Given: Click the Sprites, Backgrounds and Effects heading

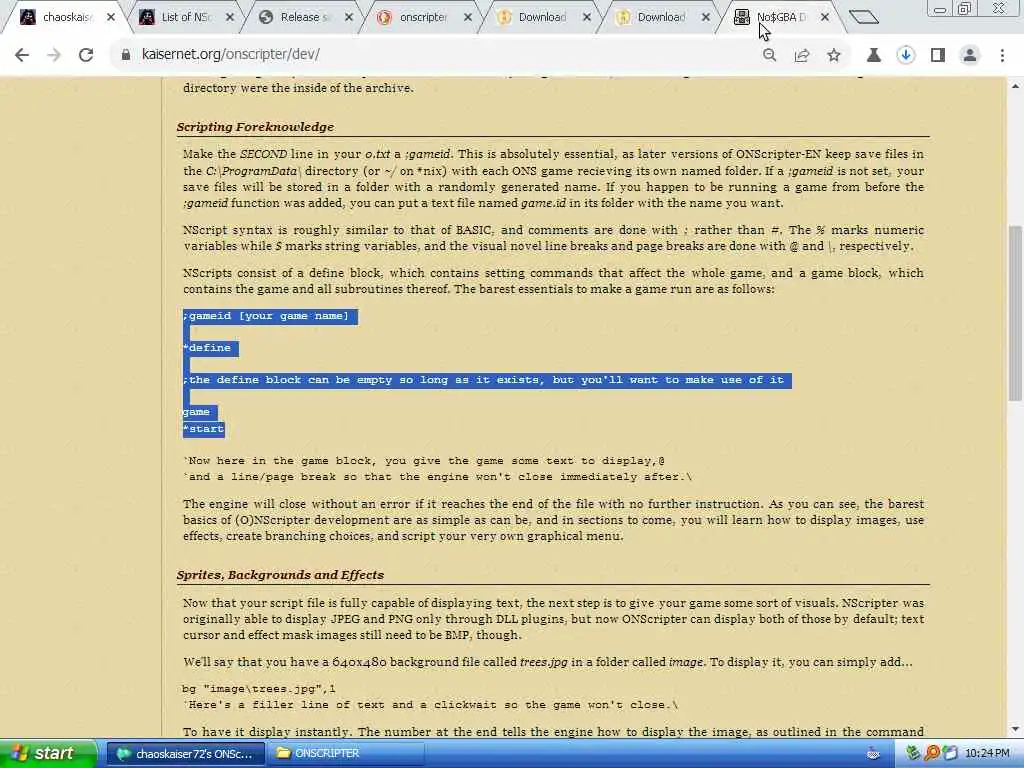Looking at the screenshot, I should (x=280, y=575).
